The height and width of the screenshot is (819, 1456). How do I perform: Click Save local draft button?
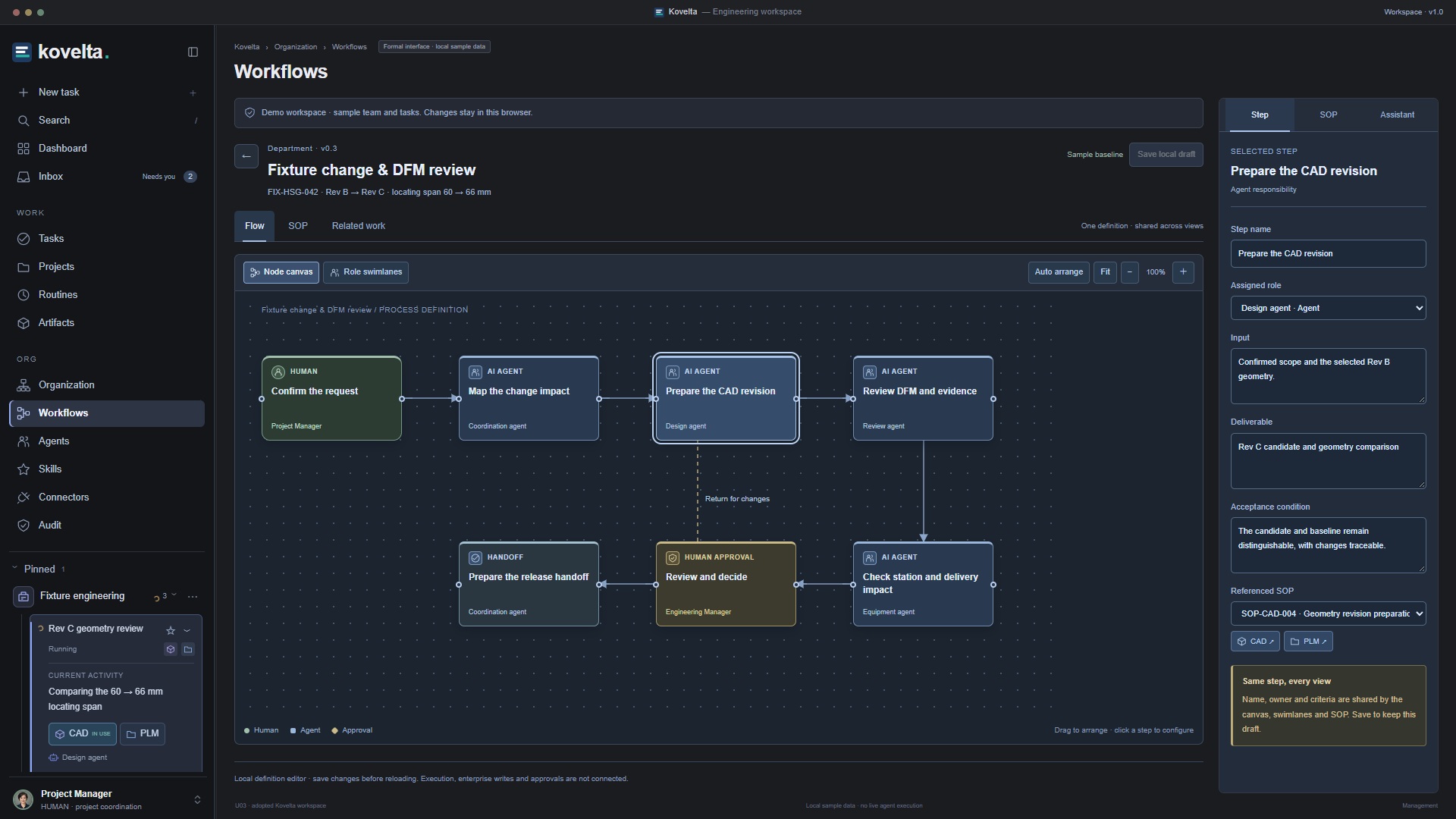point(1166,155)
